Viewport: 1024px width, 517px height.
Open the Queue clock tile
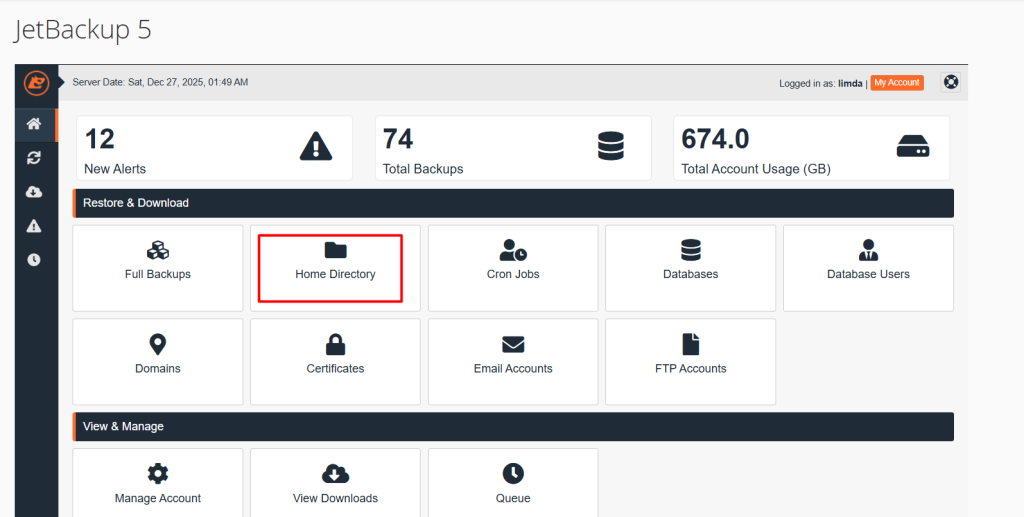coord(513,483)
